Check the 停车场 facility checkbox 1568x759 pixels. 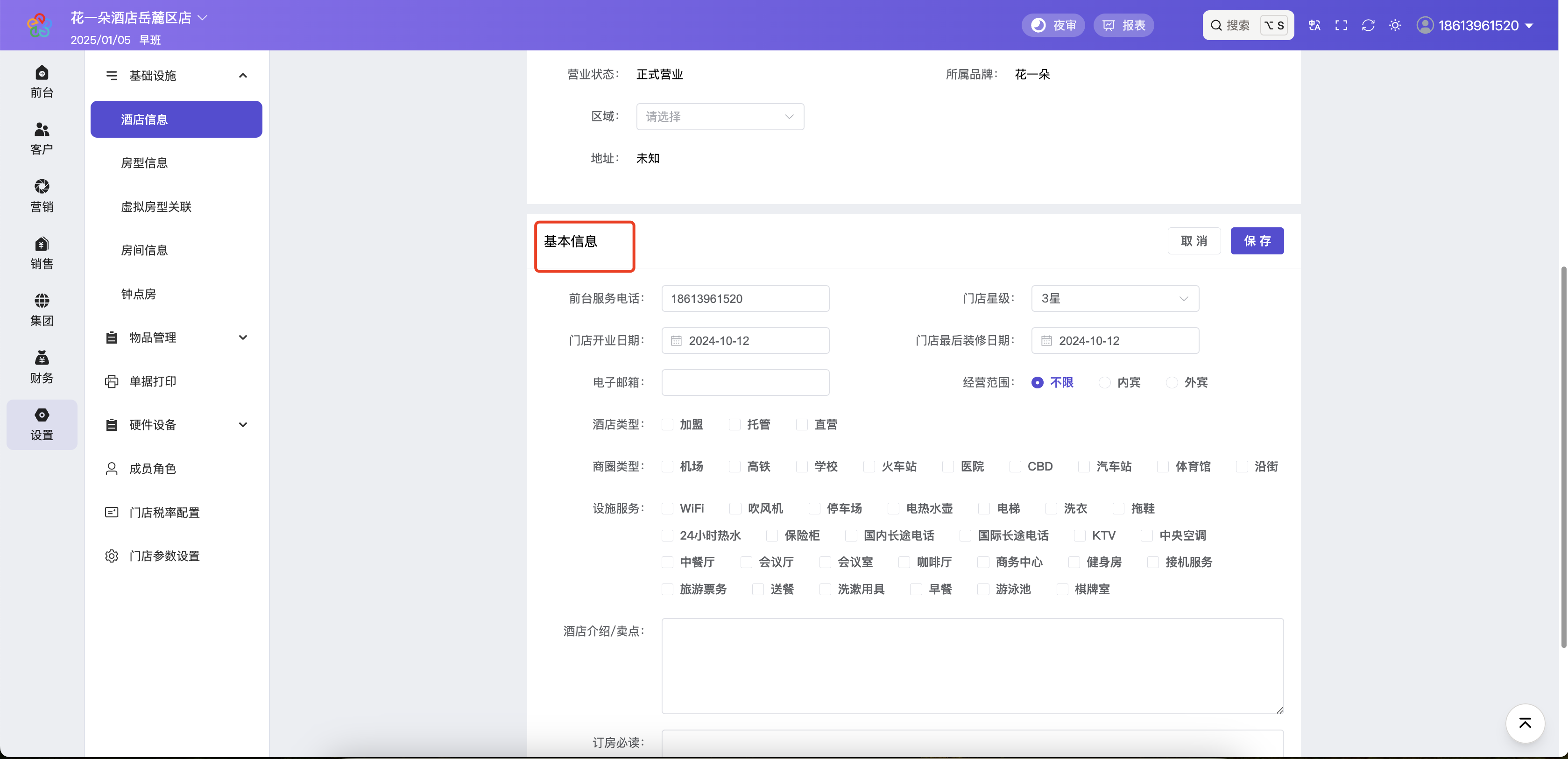814,509
